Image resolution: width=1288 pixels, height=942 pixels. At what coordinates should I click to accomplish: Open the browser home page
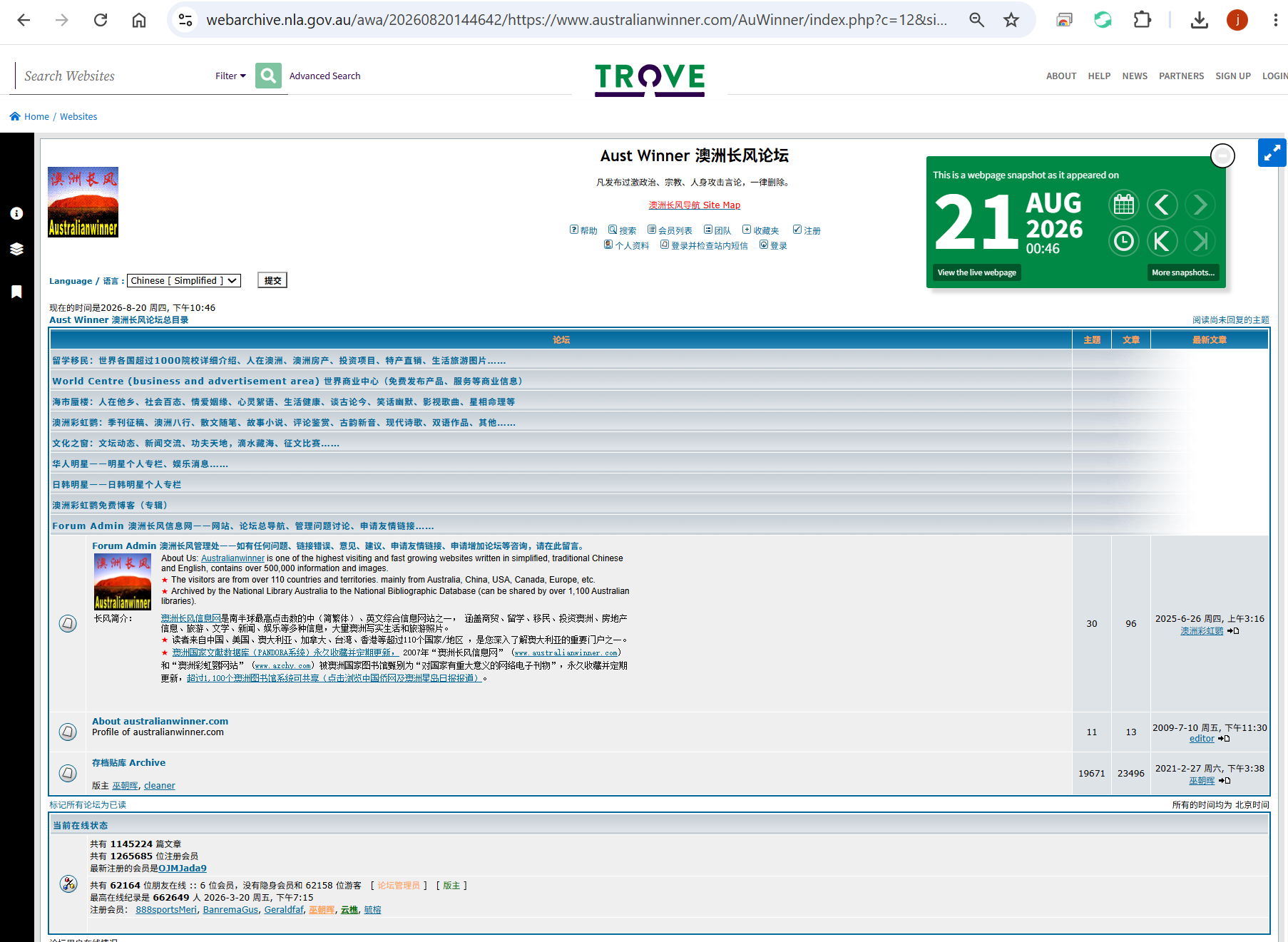coord(139,20)
